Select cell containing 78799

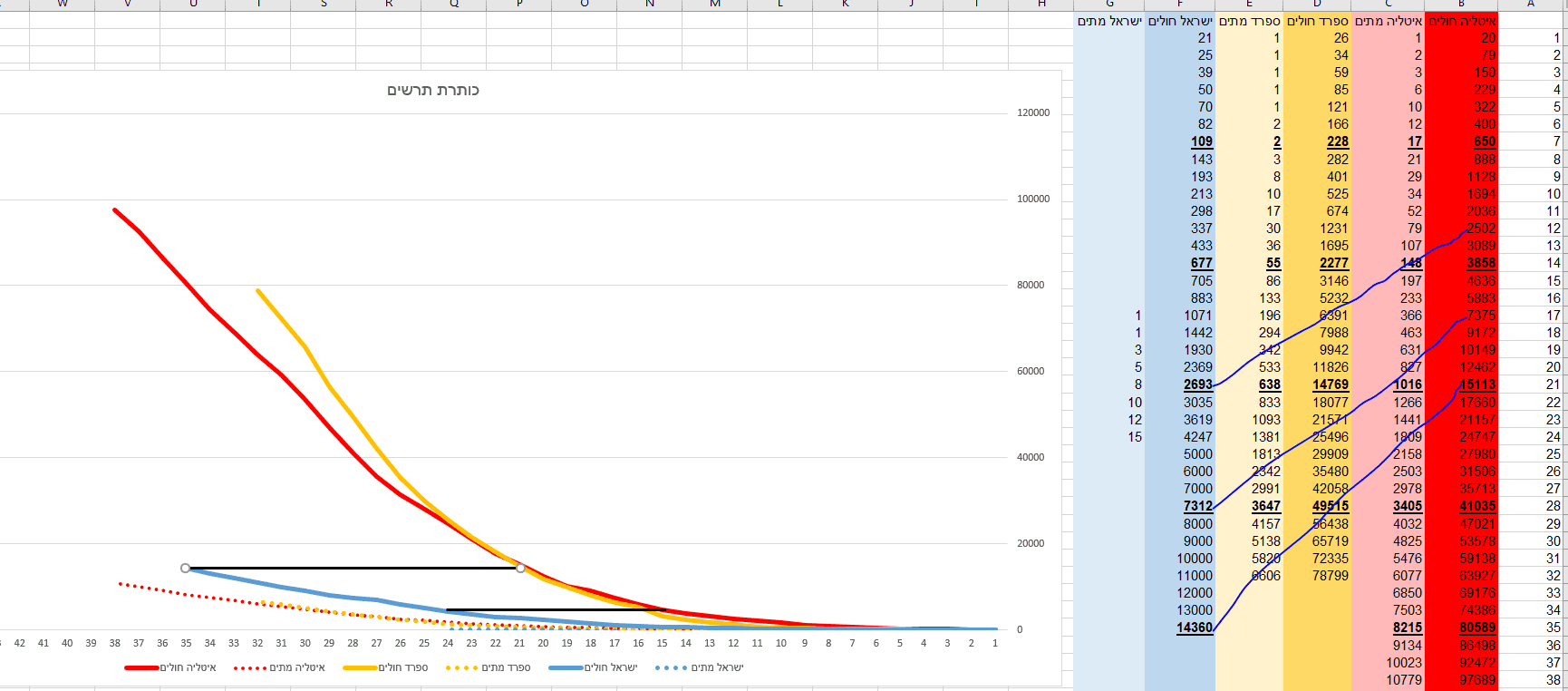1317,576
